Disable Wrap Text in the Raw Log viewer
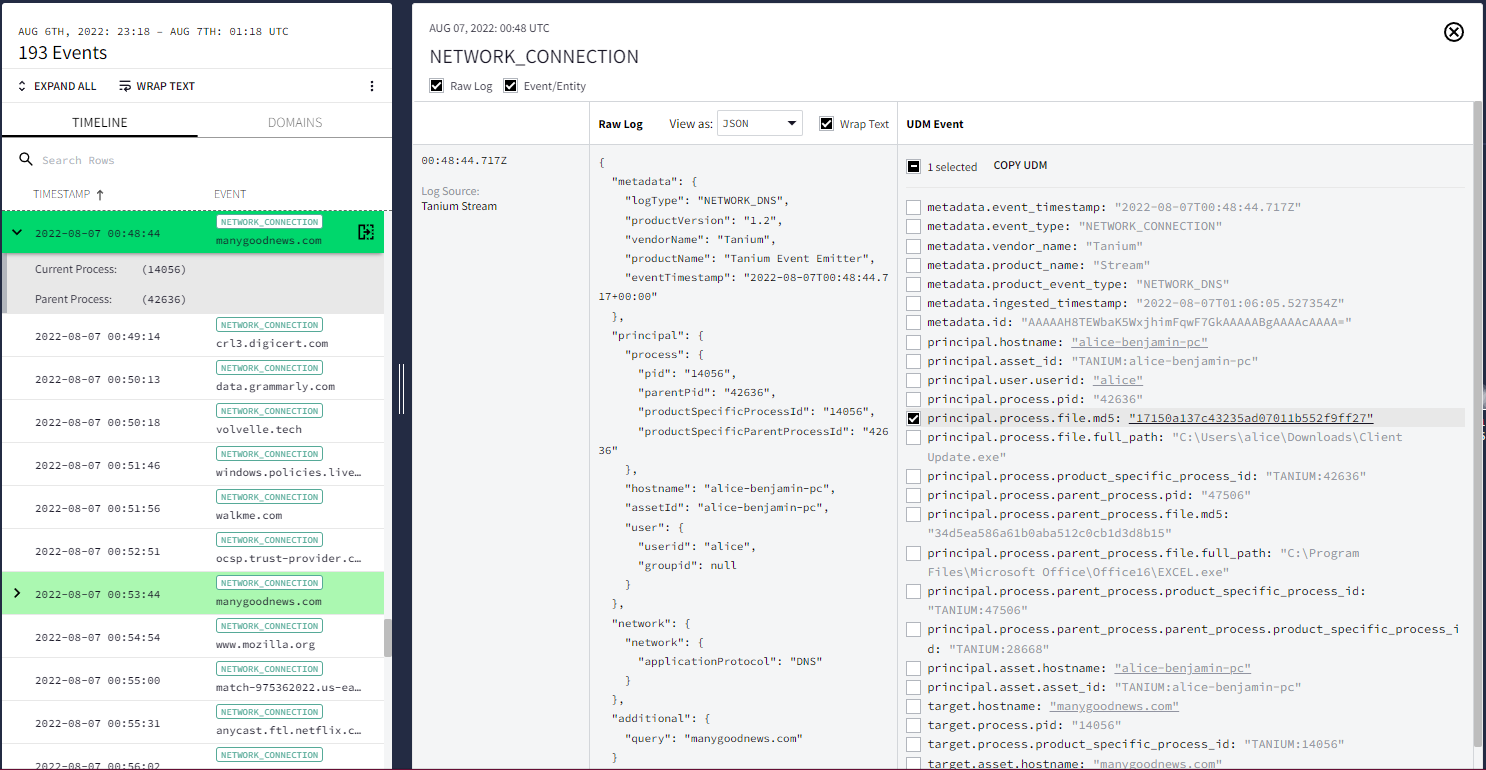Image resolution: width=1486 pixels, height=770 pixels. pyautogui.click(x=827, y=123)
